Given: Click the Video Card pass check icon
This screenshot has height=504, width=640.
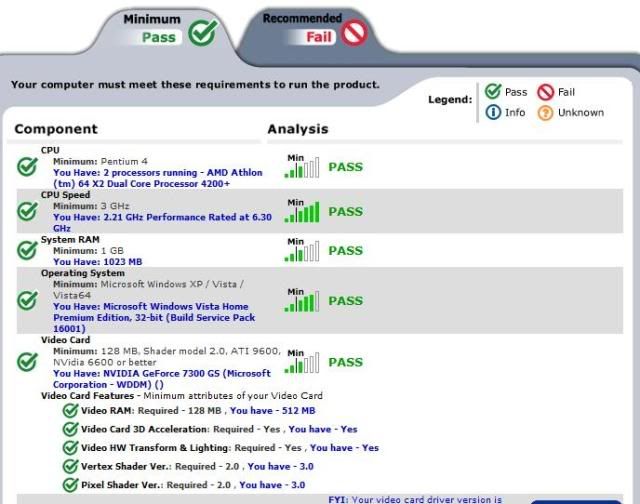Looking at the screenshot, I should tap(27, 361).
